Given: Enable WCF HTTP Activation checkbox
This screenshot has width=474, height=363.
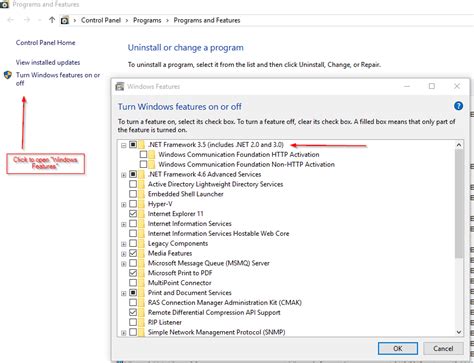Looking at the screenshot, I should click(143, 154).
